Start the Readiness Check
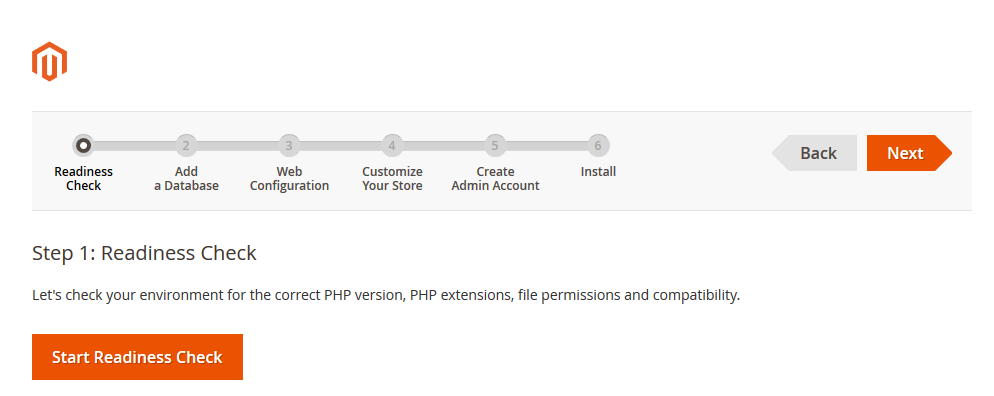The height and width of the screenshot is (396, 994). click(138, 357)
